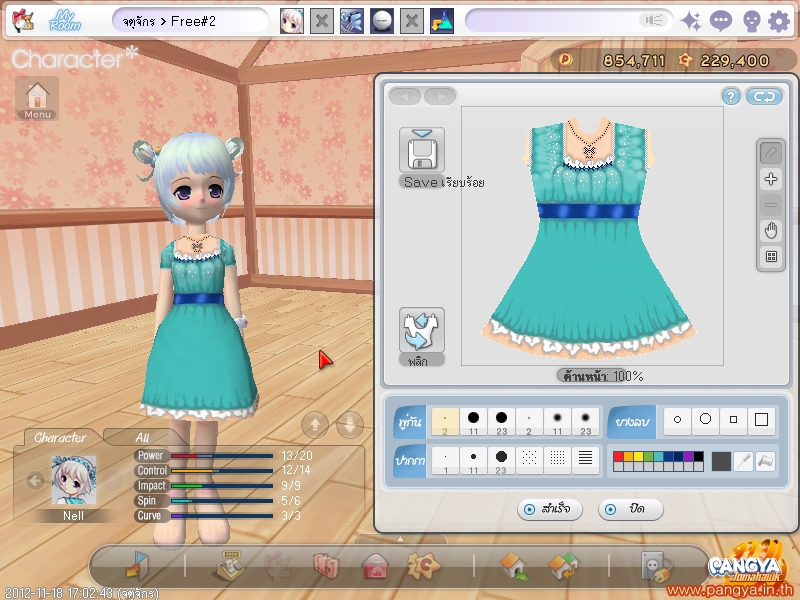
Task: Open the cash register shop icon
Action: click(230, 566)
